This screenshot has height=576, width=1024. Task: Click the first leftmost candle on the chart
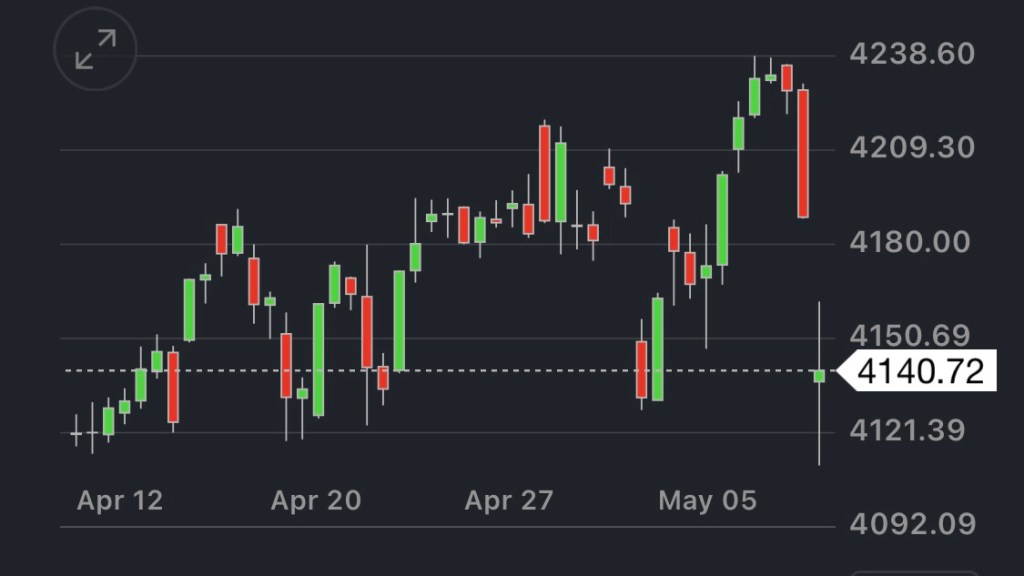[x=76, y=433]
